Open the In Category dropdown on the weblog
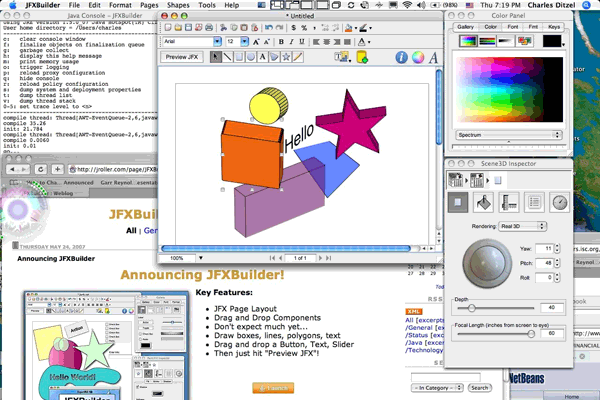This screenshot has width=600, height=400. point(437,388)
